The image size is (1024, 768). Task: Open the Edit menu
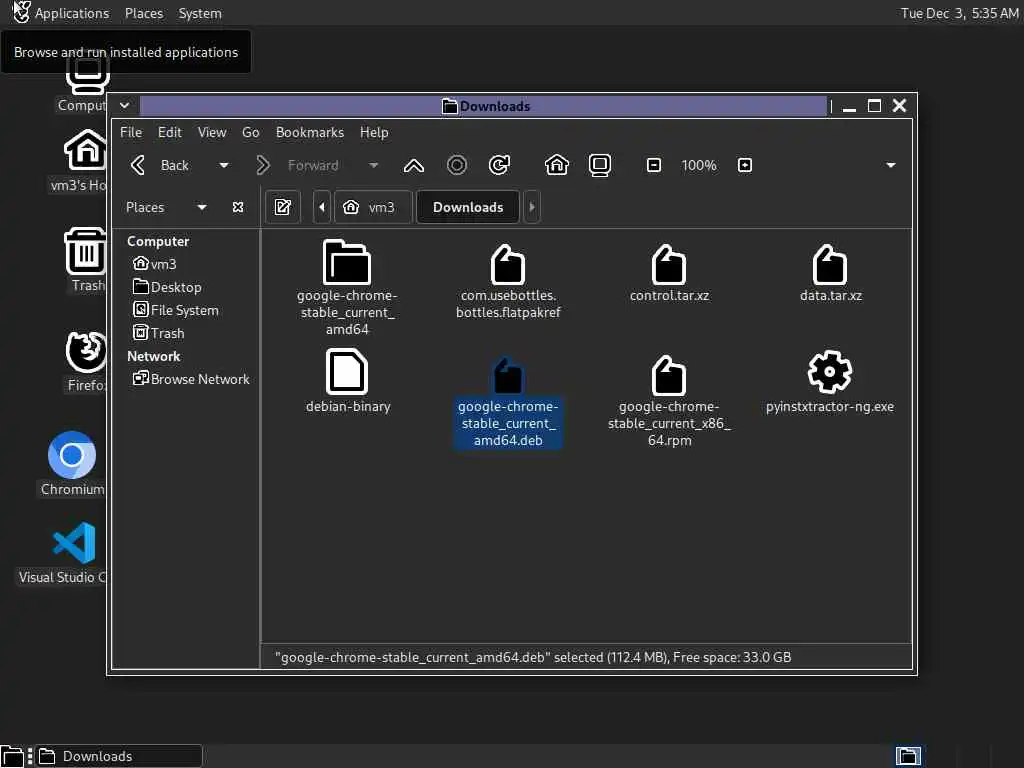click(x=170, y=132)
